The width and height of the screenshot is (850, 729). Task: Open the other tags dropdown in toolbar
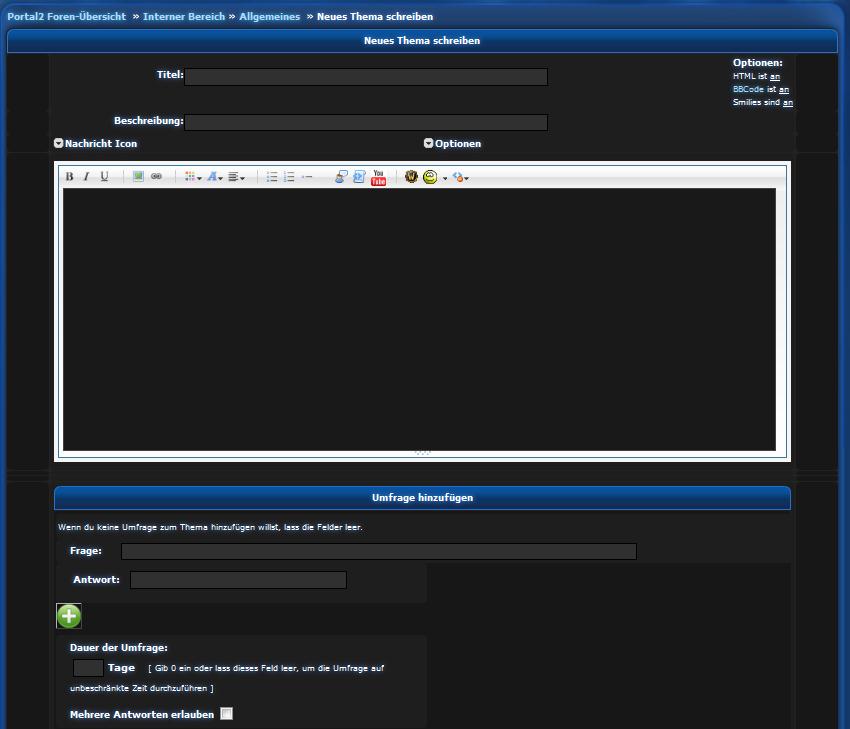tap(460, 177)
